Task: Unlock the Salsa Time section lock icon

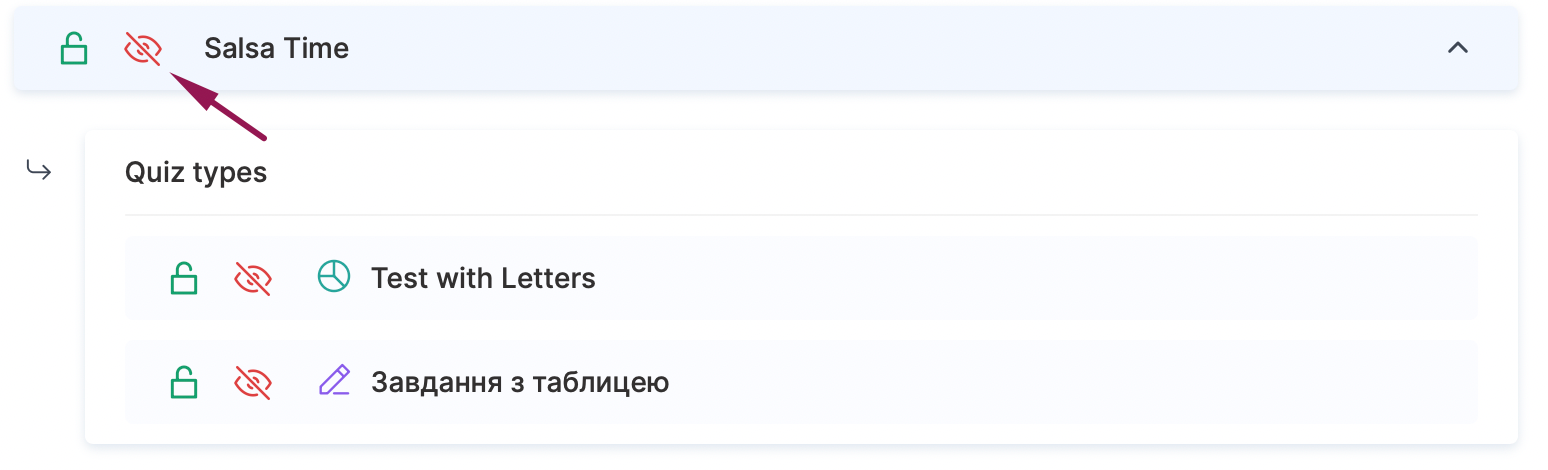Action: coord(74,48)
